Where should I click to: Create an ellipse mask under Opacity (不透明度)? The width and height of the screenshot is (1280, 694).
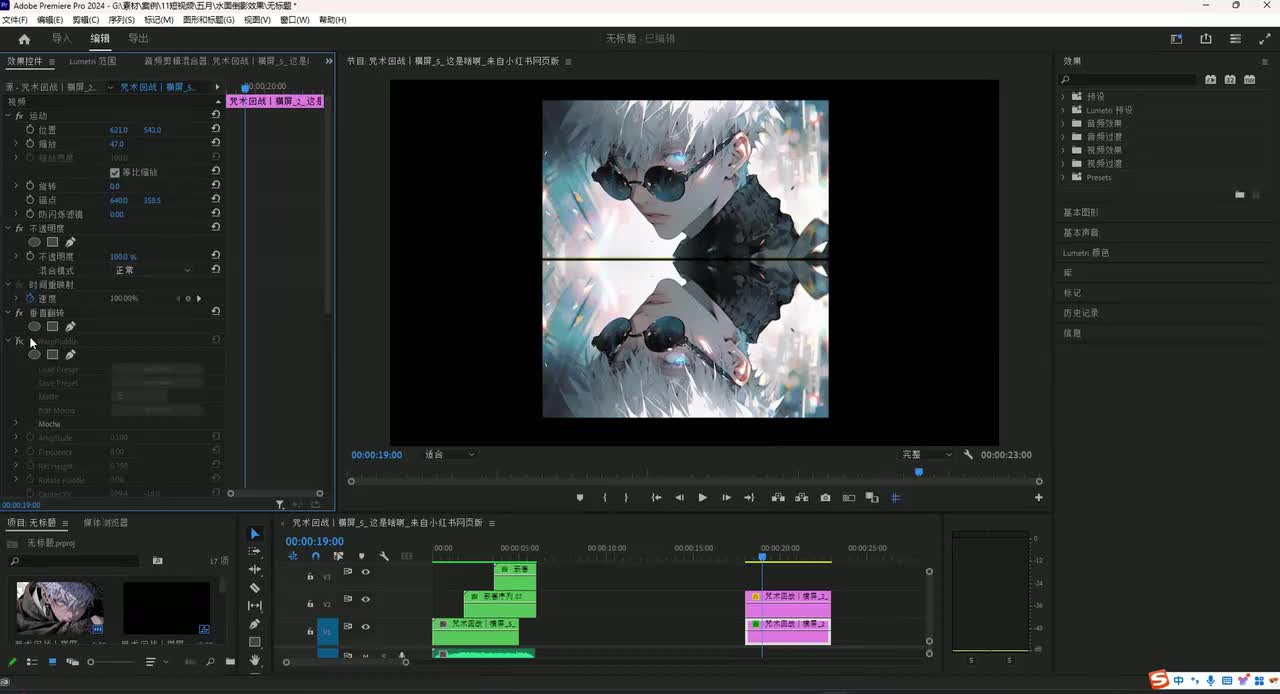(34, 242)
